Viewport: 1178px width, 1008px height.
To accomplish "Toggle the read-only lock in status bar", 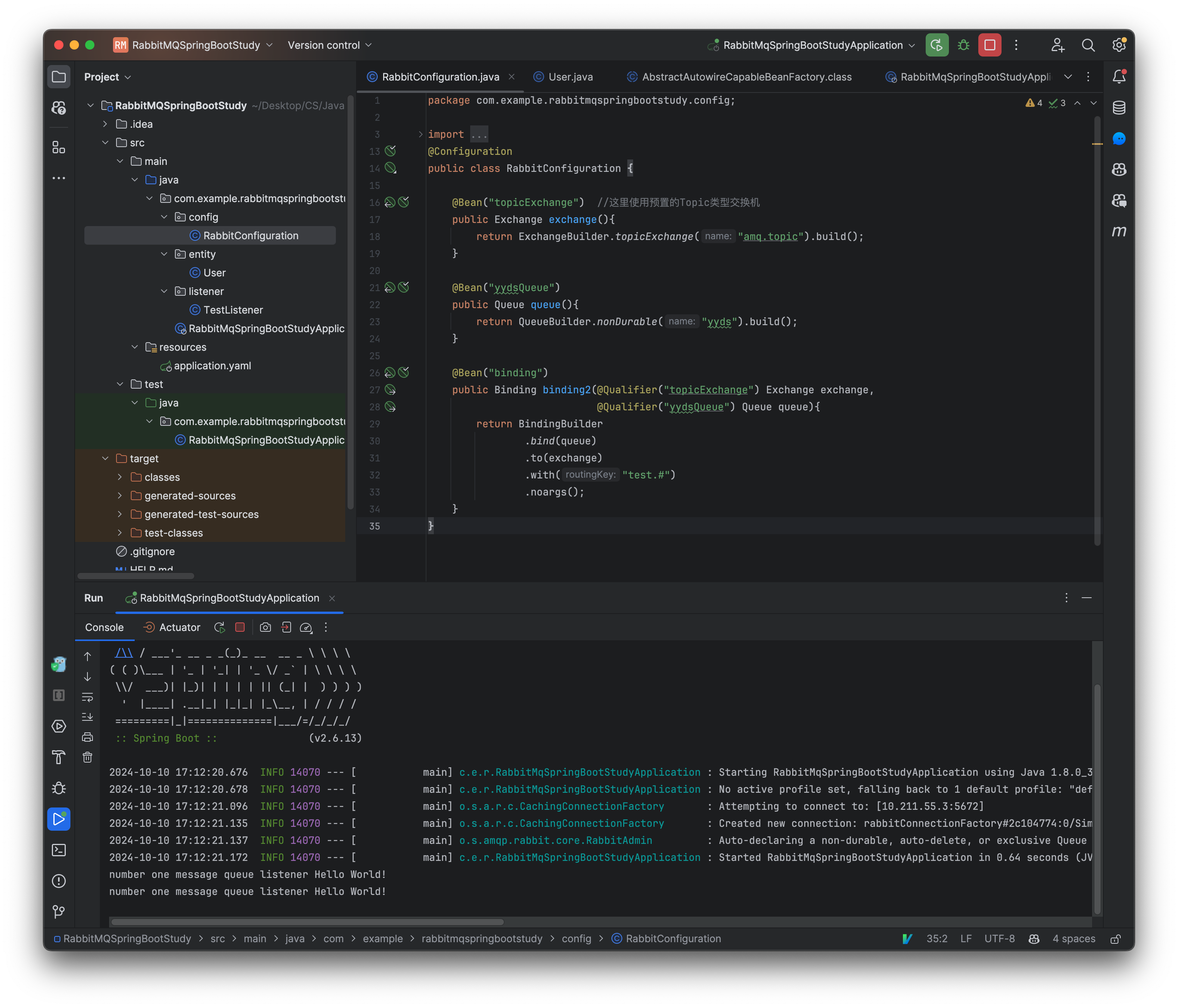I will point(1115,939).
